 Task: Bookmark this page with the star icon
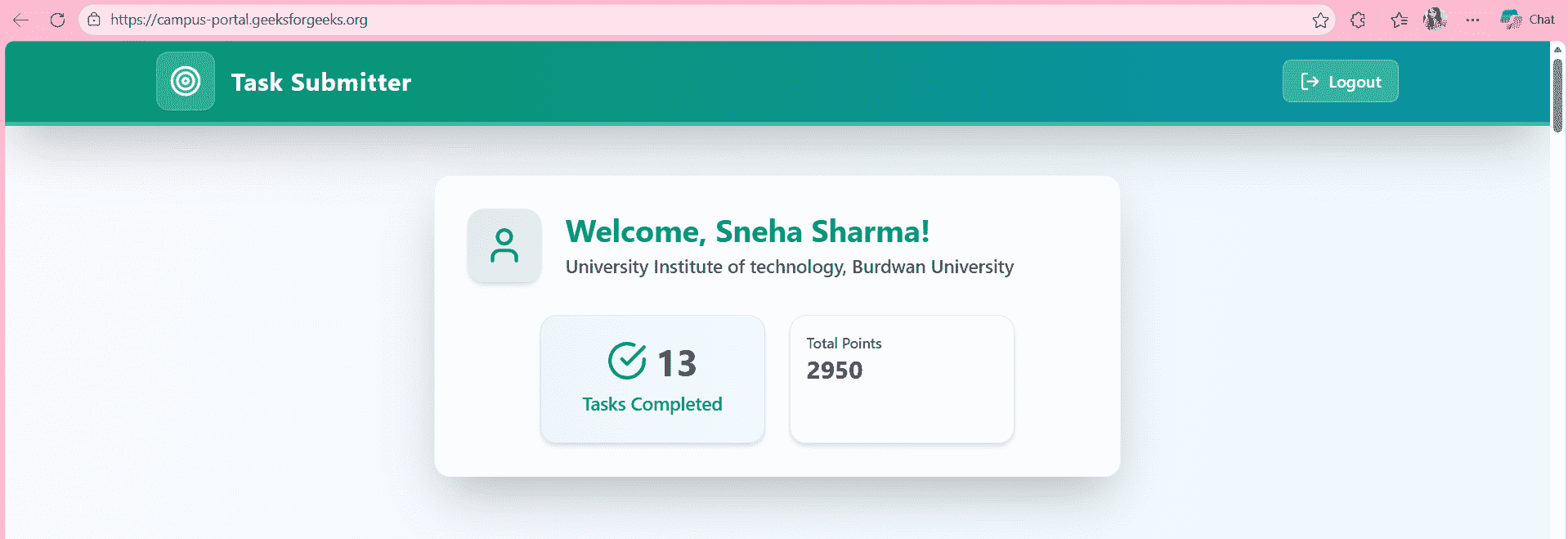point(1320,20)
